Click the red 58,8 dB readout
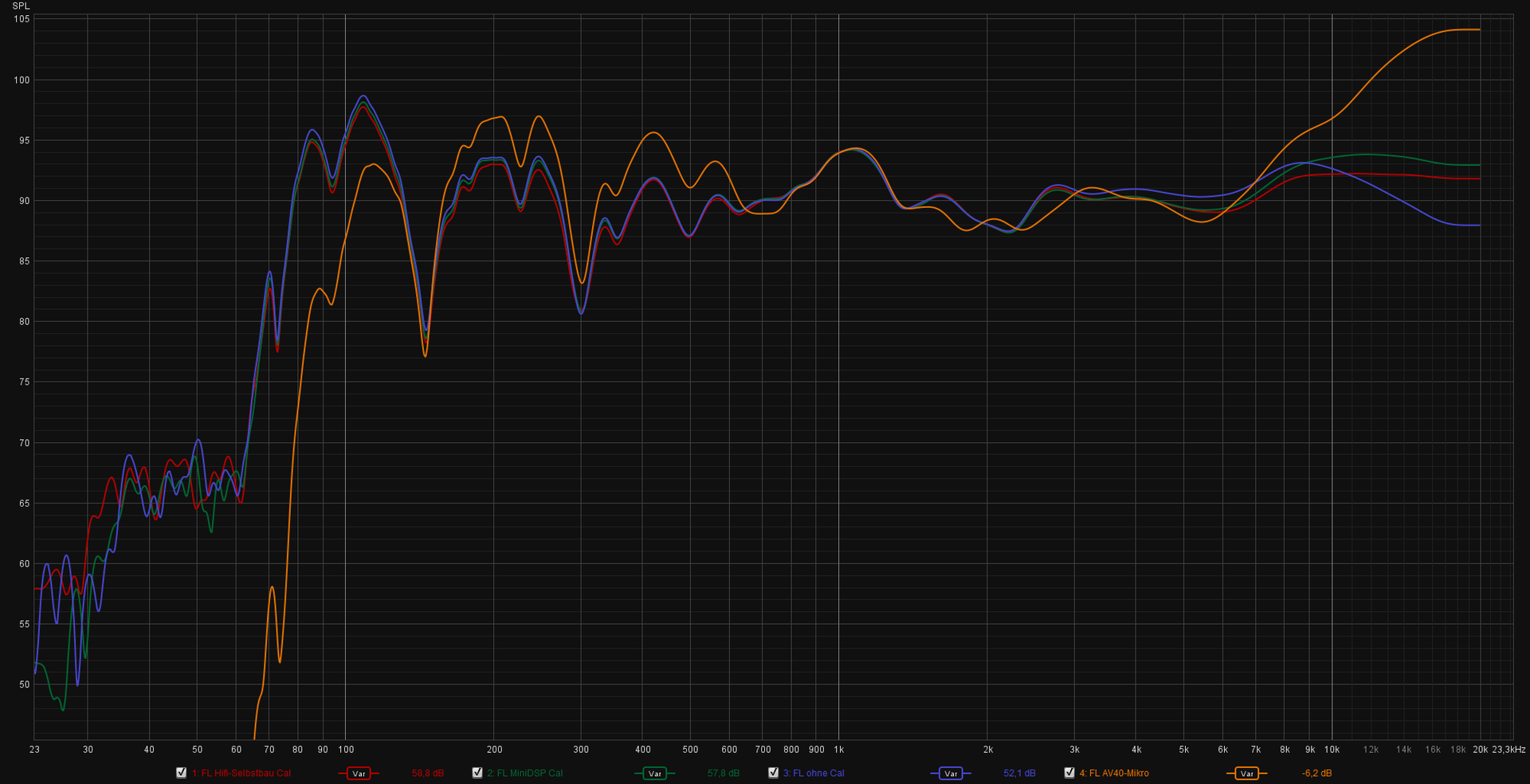Image resolution: width=1530 pixels, height=784 pixels. tap(427, 774)
